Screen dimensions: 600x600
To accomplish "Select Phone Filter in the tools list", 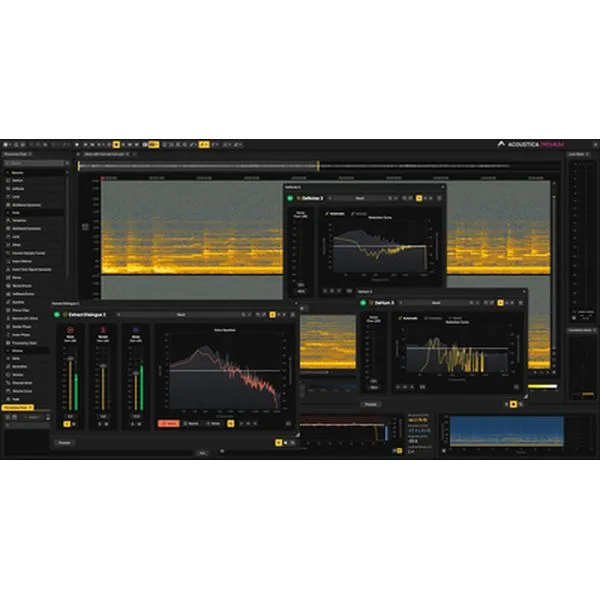I will (x=21, y=310).
